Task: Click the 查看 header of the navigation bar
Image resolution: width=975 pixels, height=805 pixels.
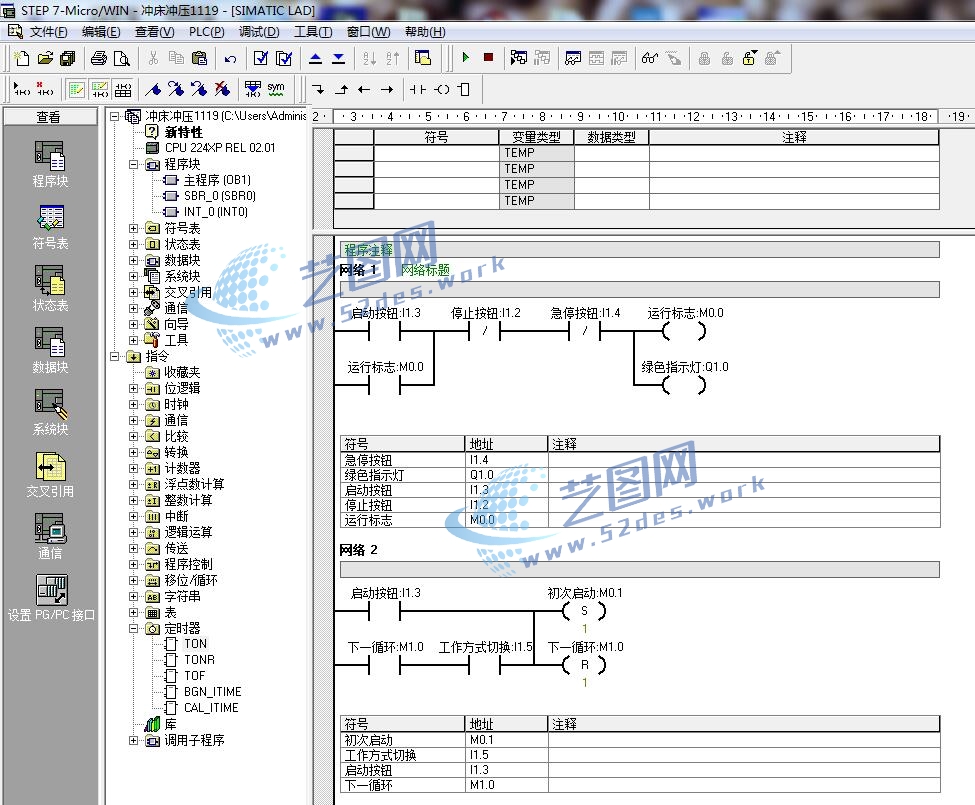Action: 50,117
